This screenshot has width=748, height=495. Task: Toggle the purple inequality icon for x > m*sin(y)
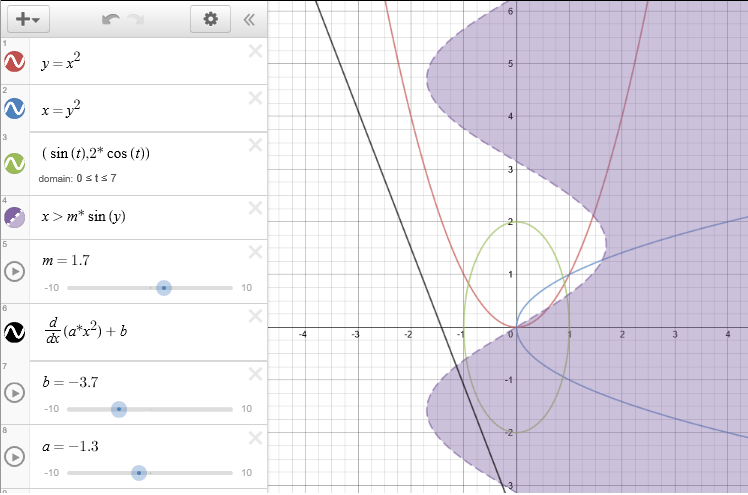click(x=15, y=218)
